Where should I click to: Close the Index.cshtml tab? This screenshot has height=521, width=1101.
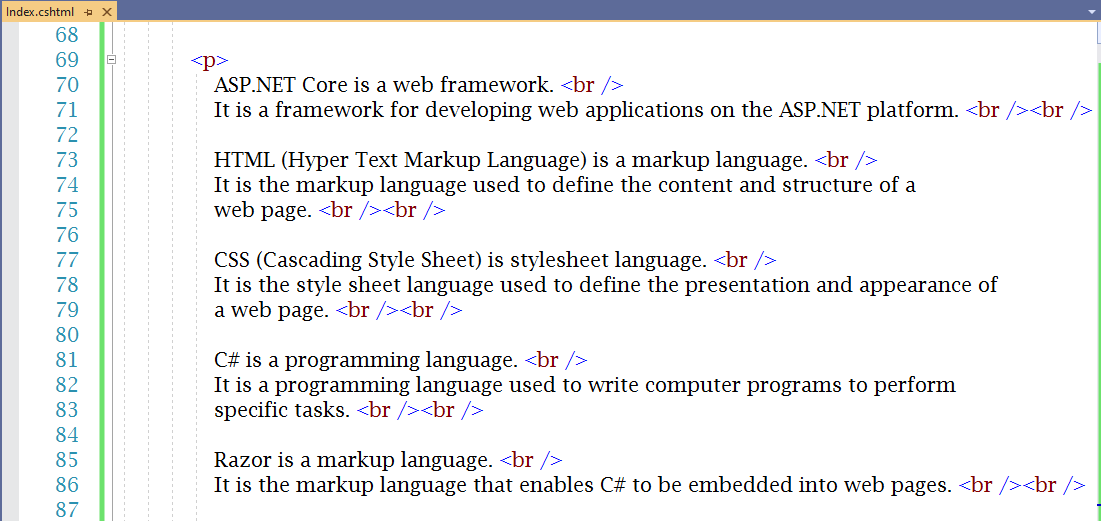coord(106,12)
